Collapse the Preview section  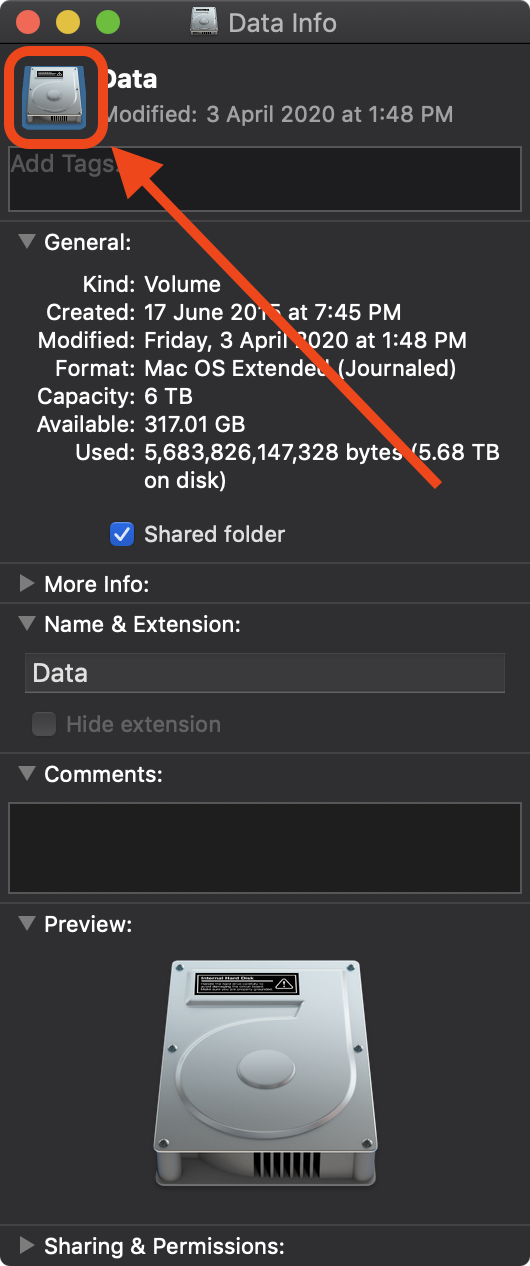tap(27, 923)
